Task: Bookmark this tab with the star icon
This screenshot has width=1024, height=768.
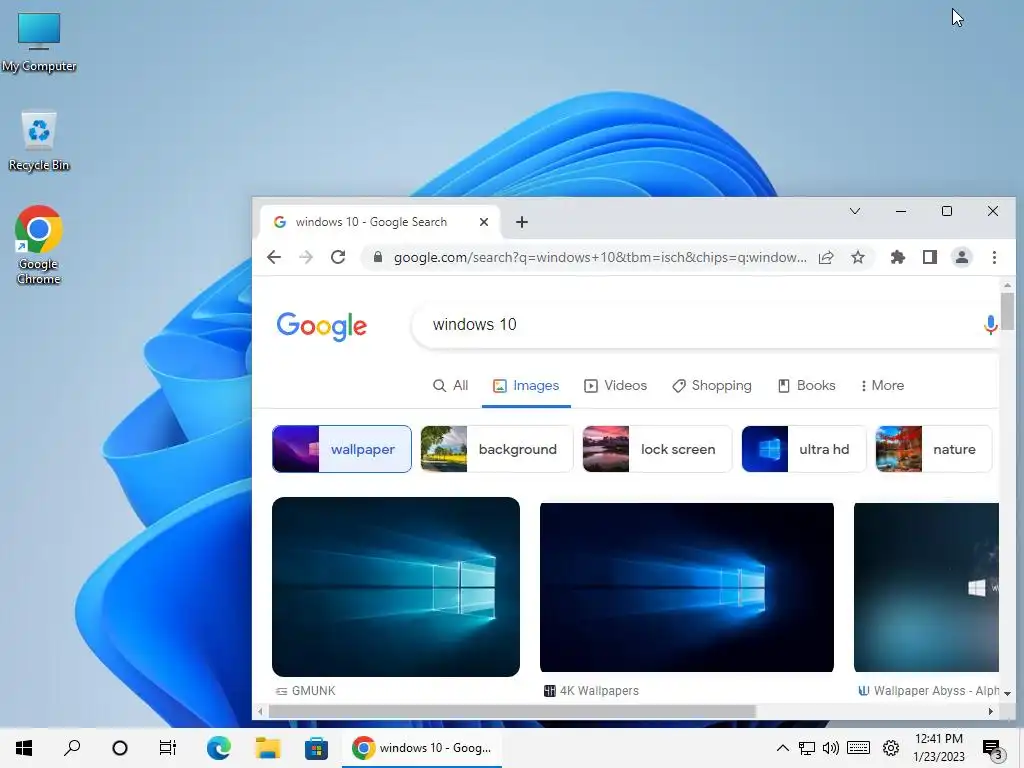Action: [858, 257]
